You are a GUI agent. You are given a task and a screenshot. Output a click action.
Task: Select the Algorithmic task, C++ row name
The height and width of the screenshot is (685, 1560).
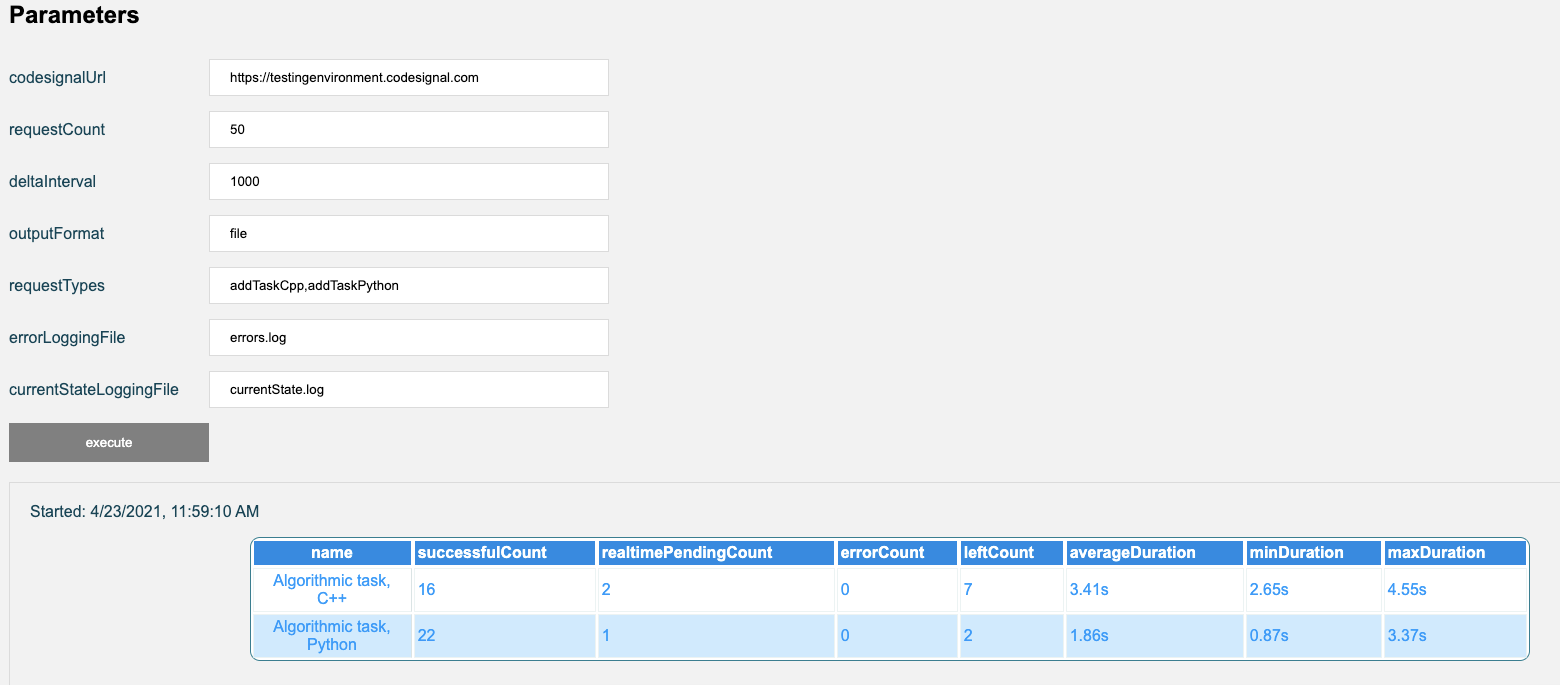coord(332,589)
